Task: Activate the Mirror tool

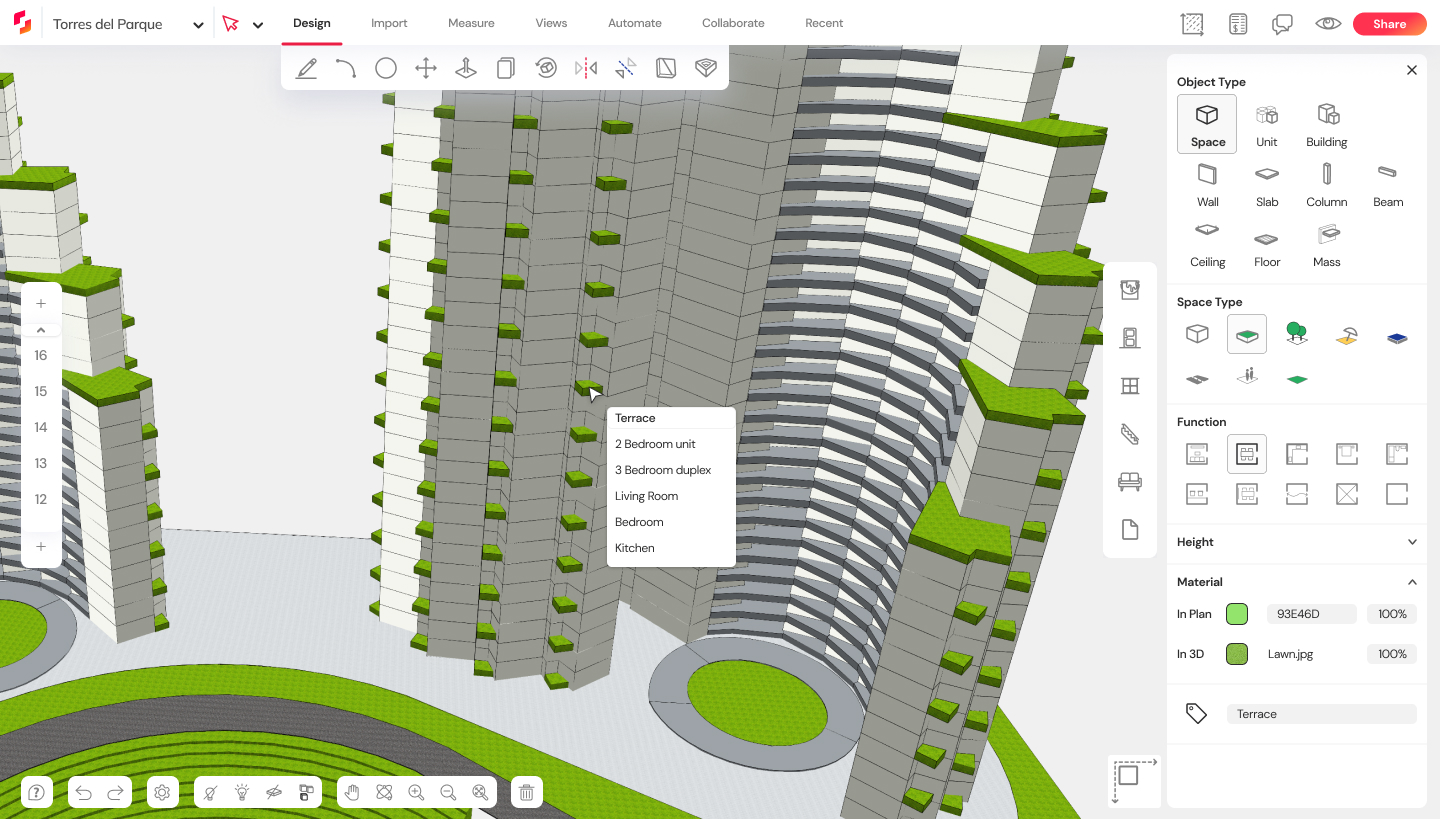Action: click(x=586, y=68)
